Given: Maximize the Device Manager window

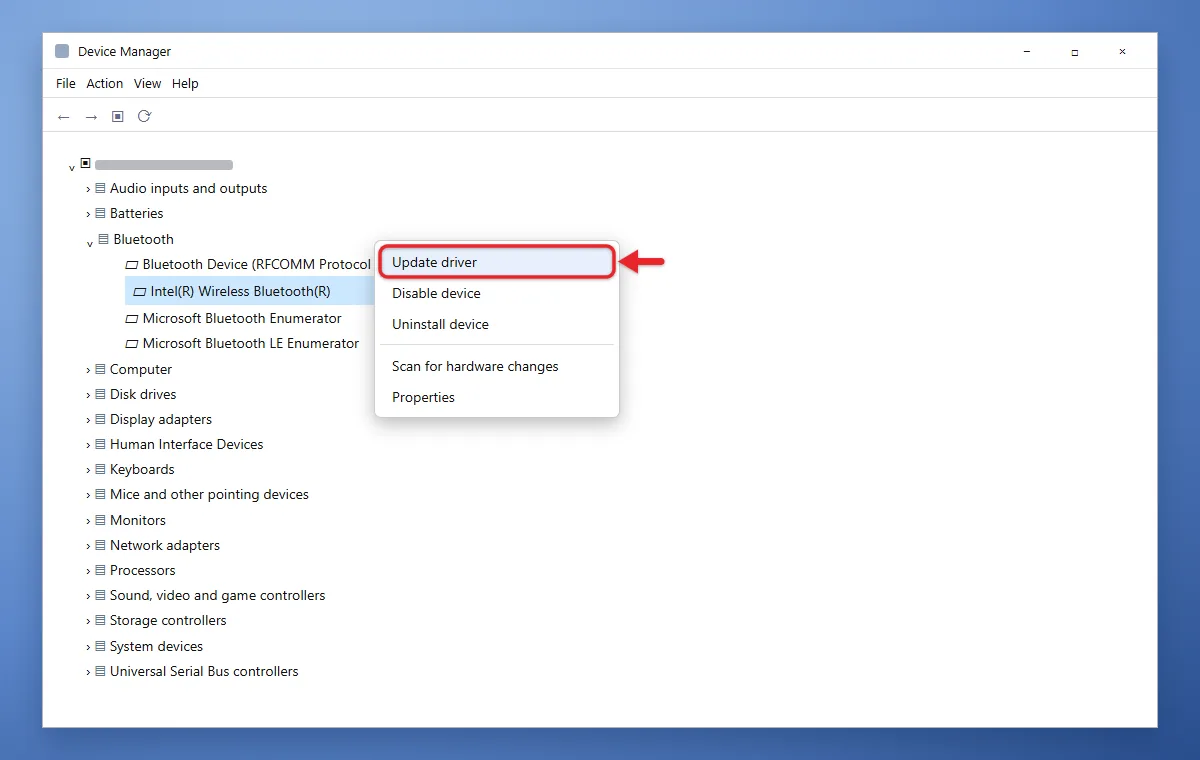Looking at the screenshot, I should (1074, 52).
